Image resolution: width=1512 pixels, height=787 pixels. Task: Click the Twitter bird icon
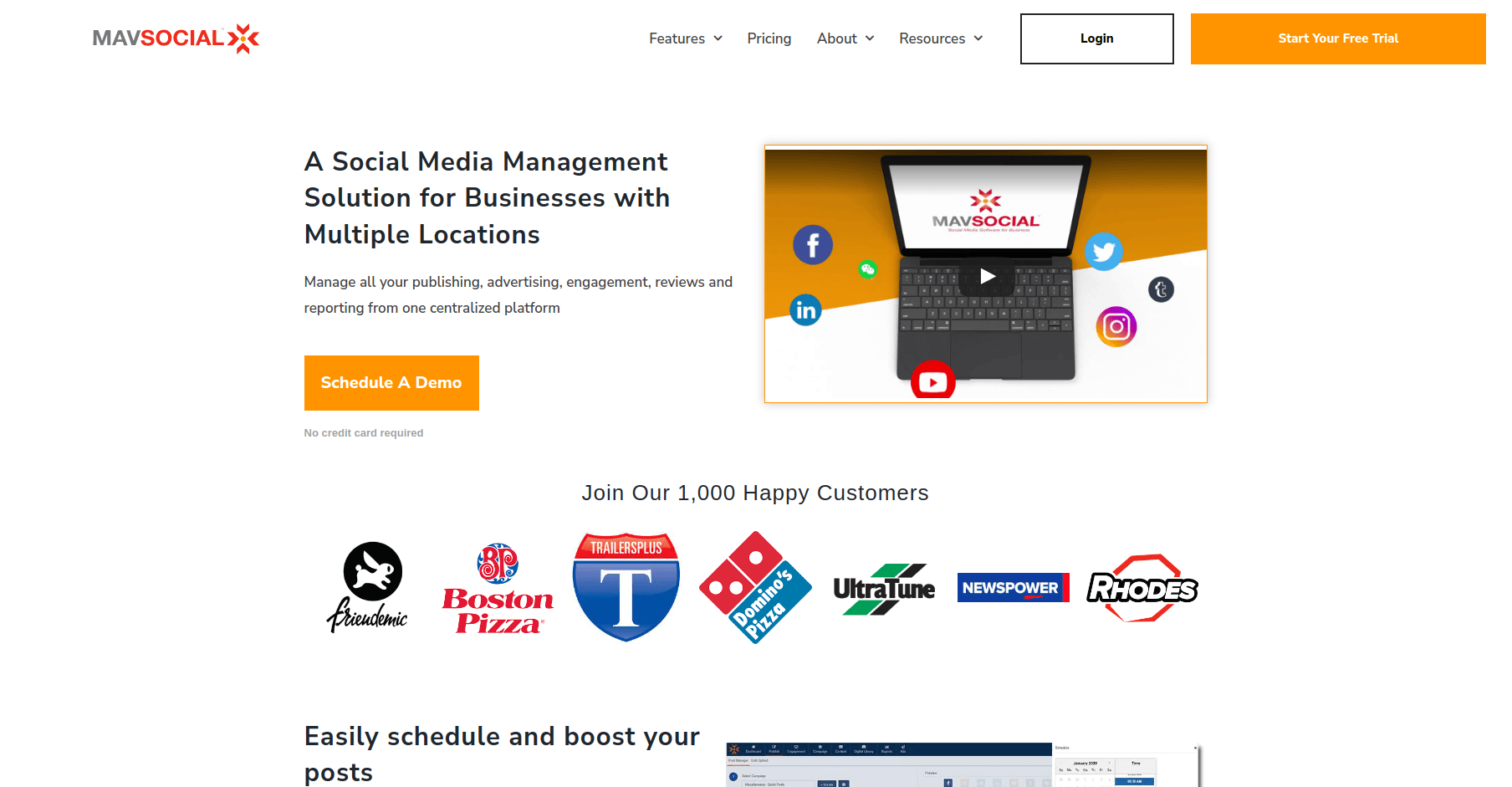(1105, 251)
